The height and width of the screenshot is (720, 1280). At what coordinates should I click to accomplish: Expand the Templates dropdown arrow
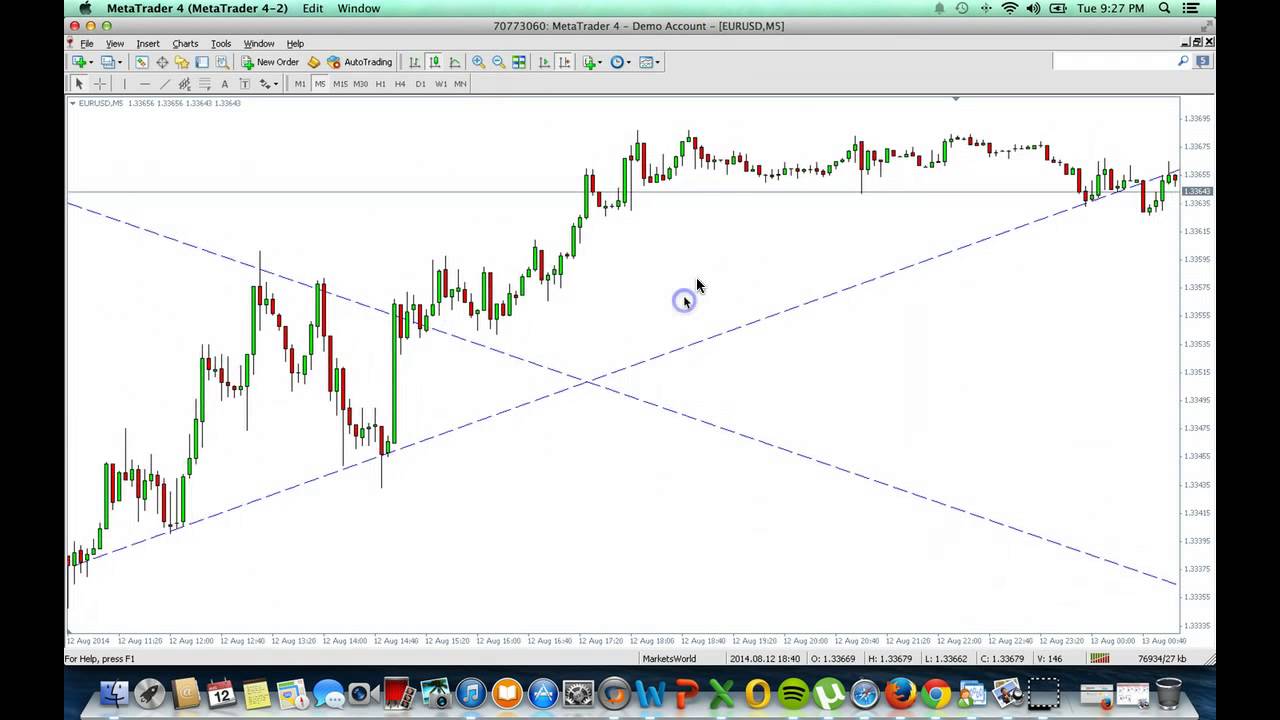(x=657, y=62)
